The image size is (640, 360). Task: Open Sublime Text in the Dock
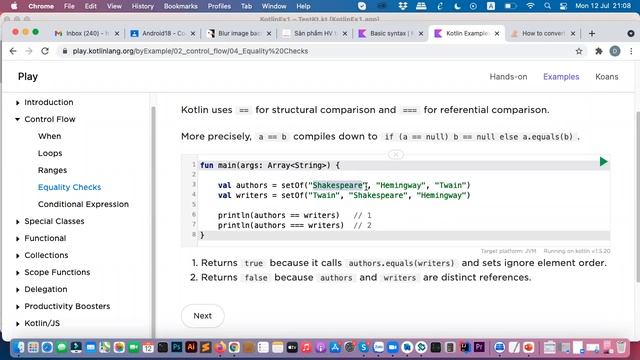[x=206, y=347]
